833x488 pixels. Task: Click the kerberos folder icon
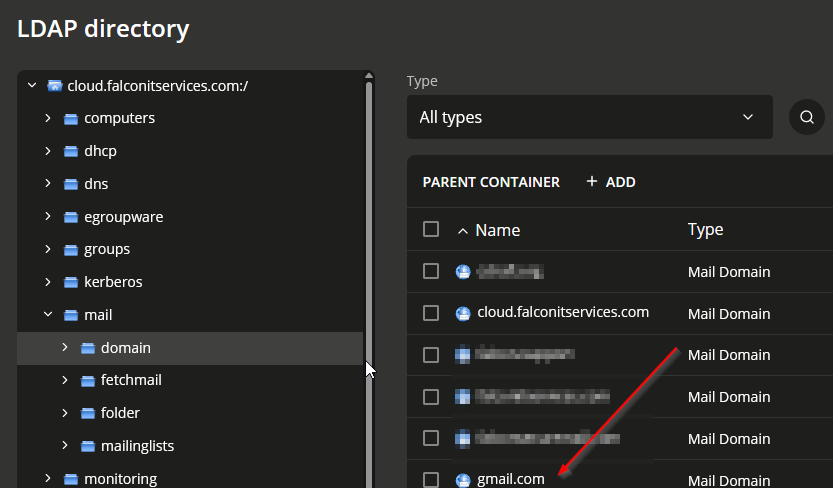click(71, 283)
